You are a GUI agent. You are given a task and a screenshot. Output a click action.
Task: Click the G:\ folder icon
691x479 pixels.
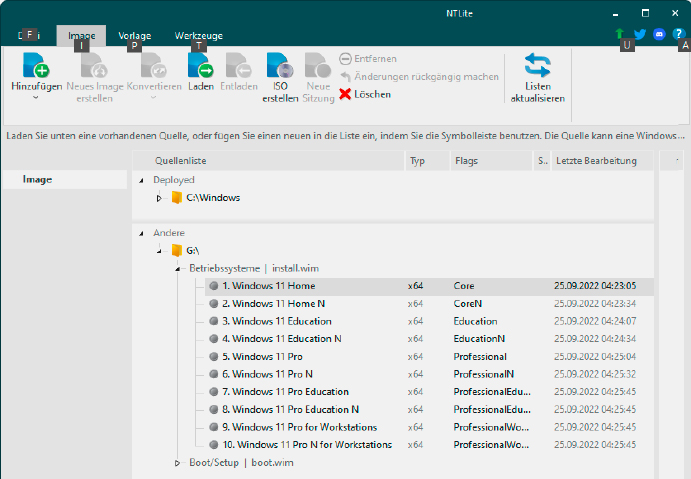[177, 250]
